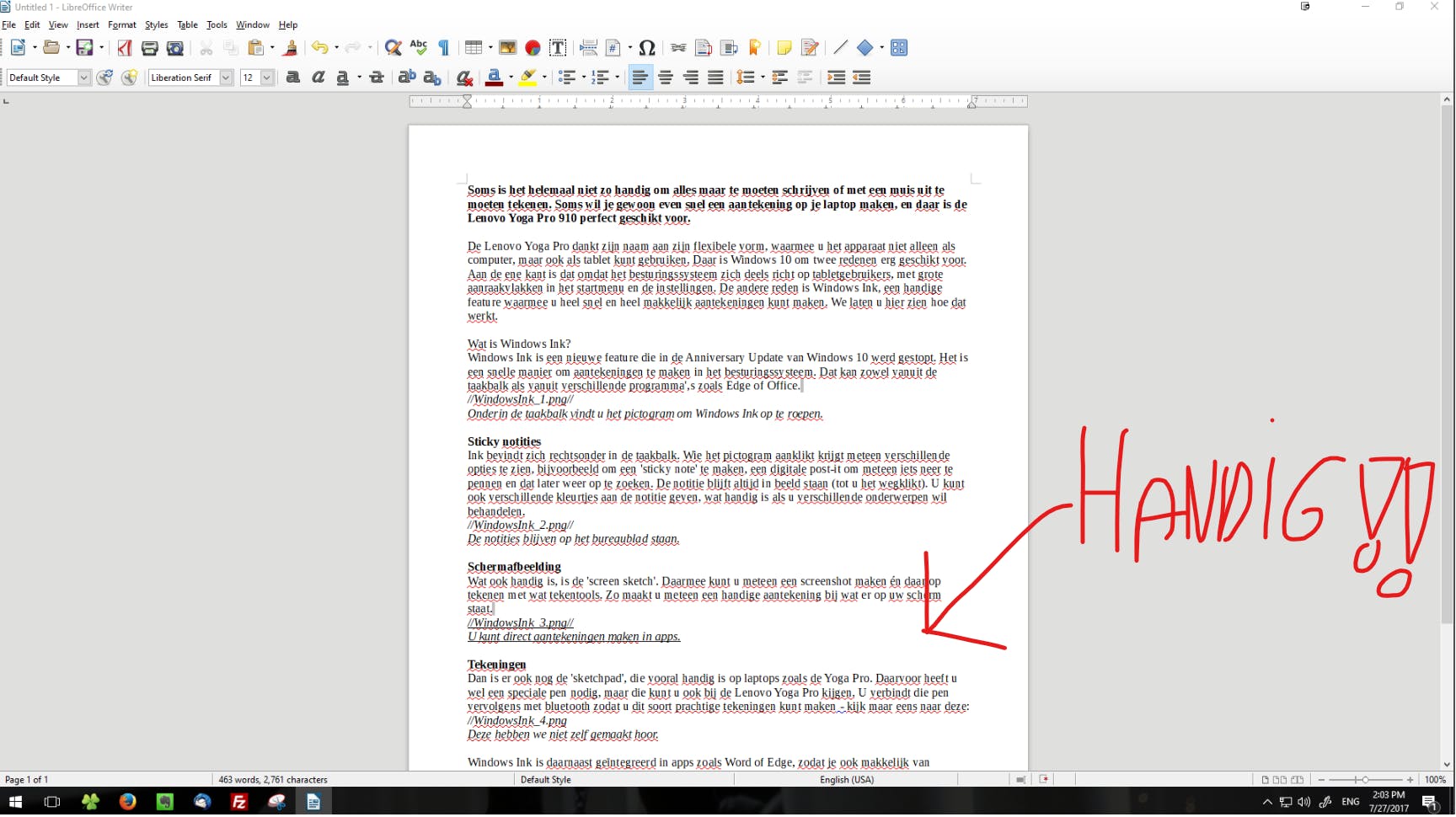Insert a page break
1456x817 pixels.
tap(589, 48)
